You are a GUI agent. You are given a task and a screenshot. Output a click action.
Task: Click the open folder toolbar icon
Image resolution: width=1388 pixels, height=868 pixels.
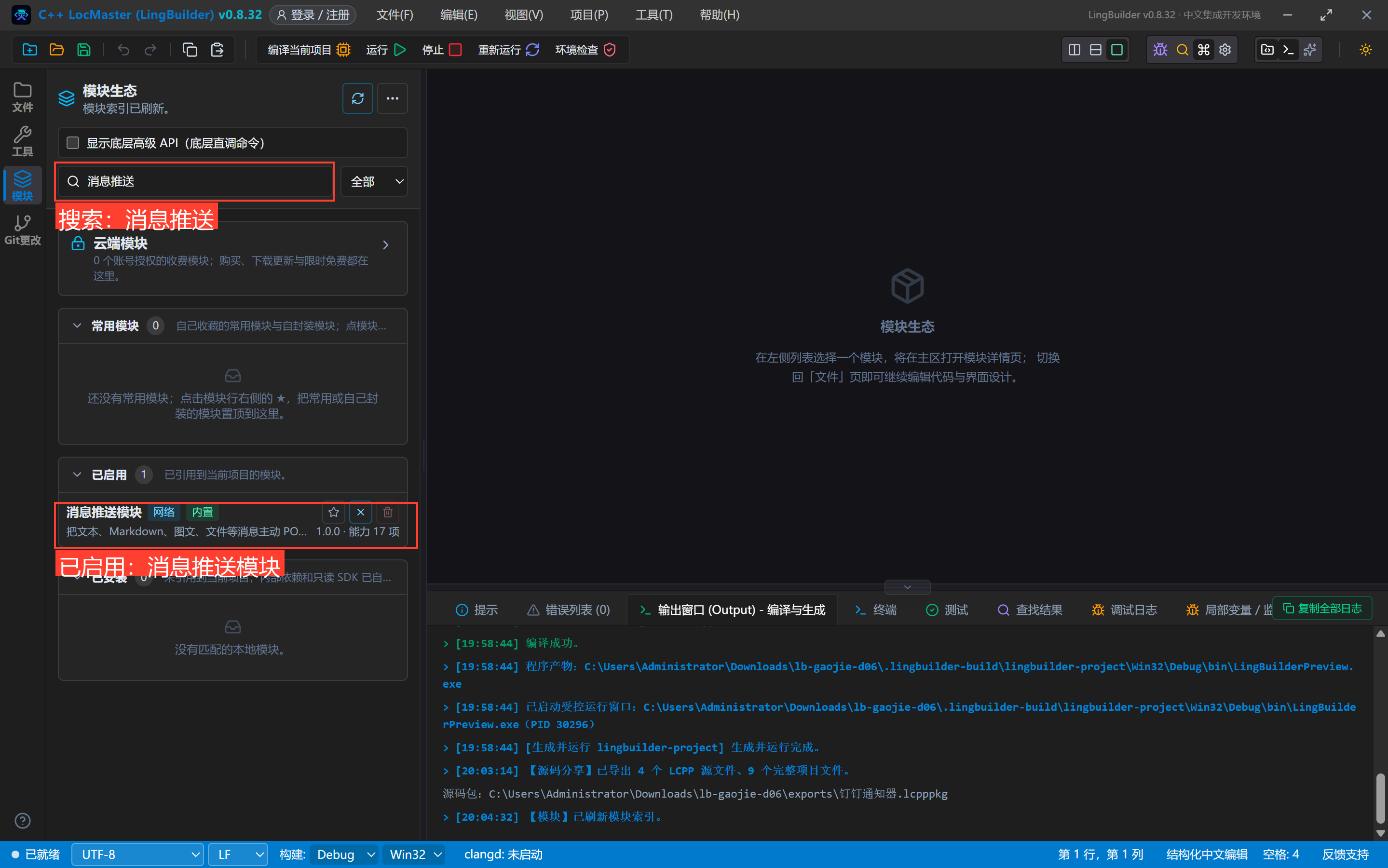pos(57,49)
